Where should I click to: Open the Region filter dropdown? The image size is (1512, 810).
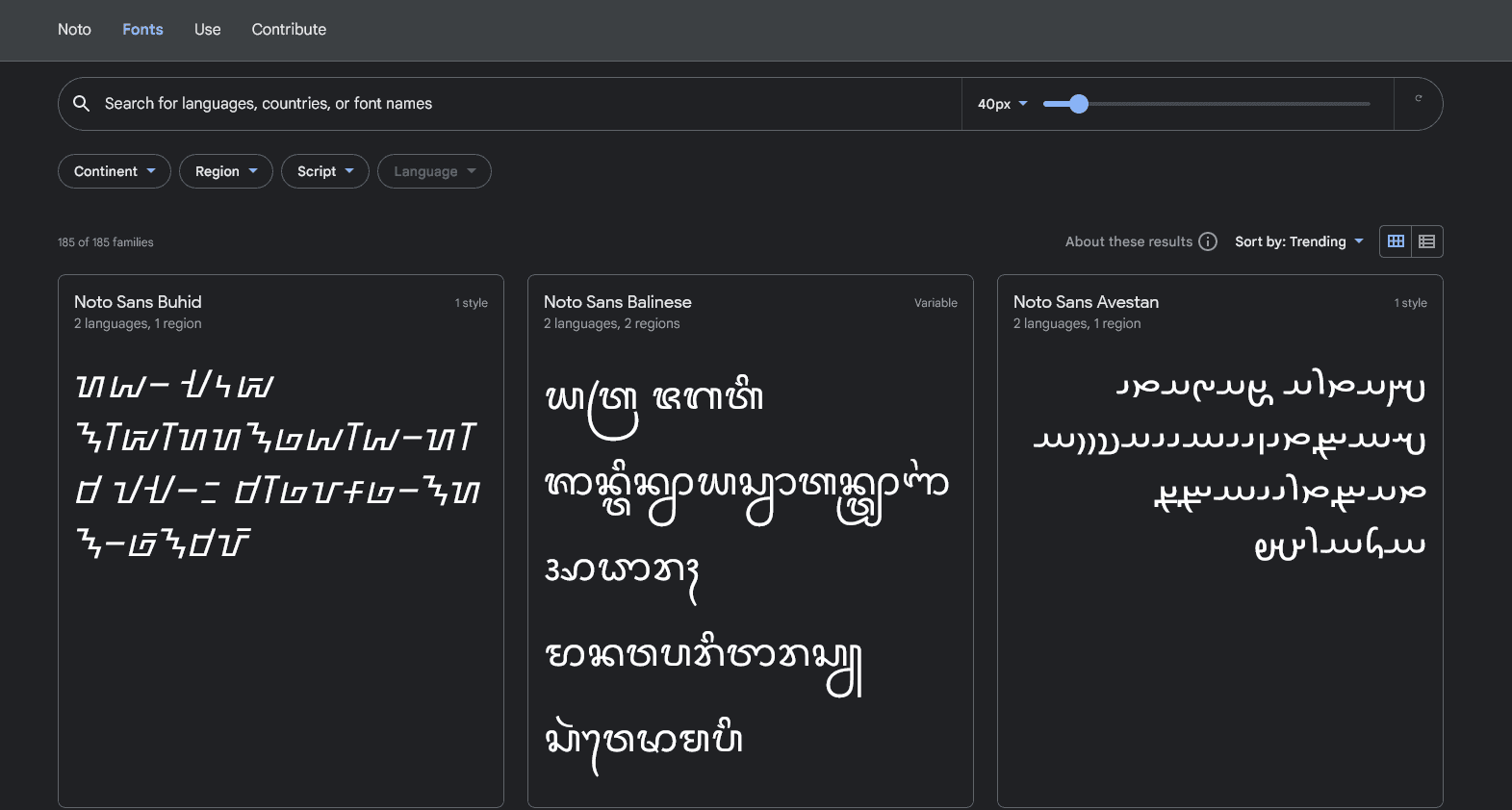click(x=226, y=171)
